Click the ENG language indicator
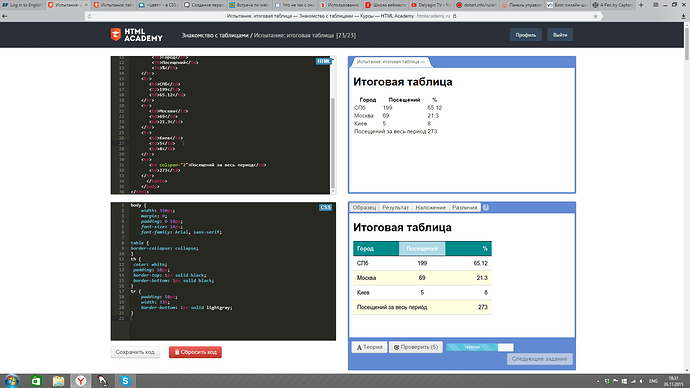 pyautogui.click(x=653, y=381)
